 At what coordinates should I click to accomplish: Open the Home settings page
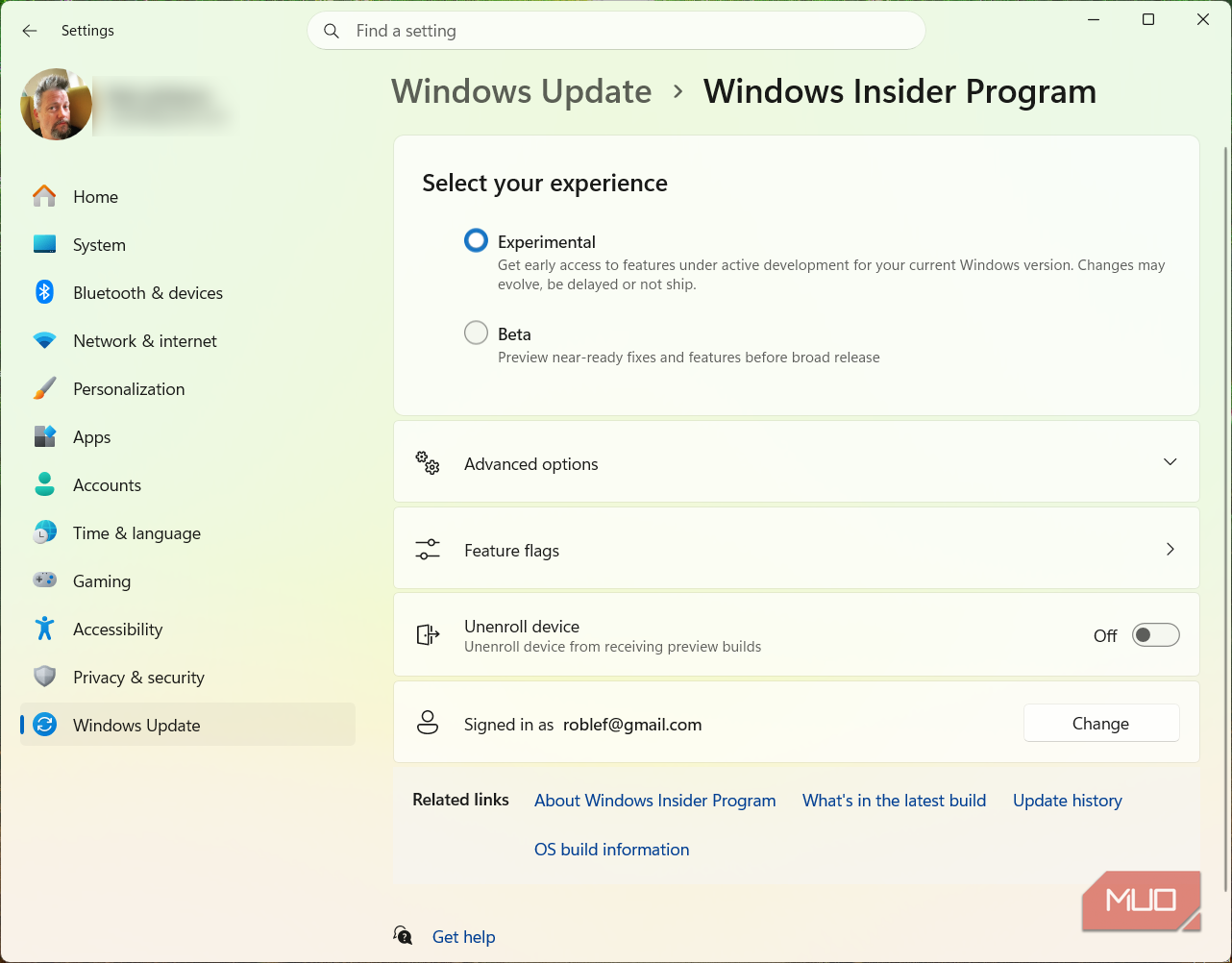187,196
